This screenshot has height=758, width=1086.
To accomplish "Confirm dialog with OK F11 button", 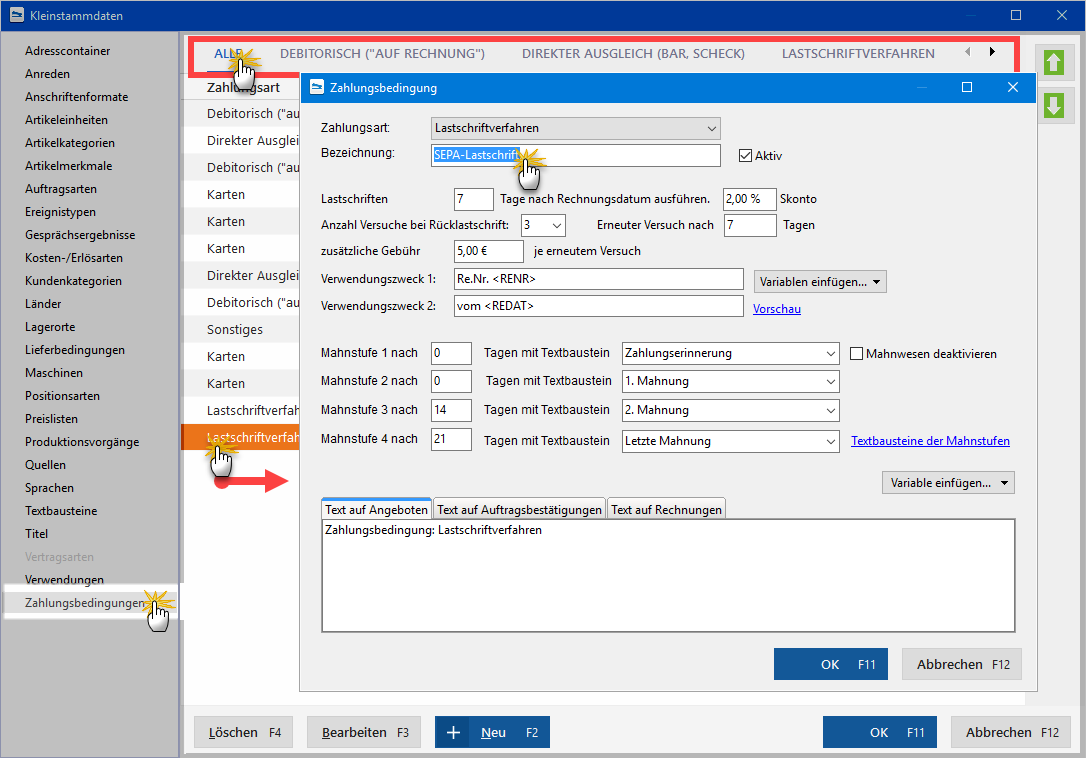I will pos(830,664).
